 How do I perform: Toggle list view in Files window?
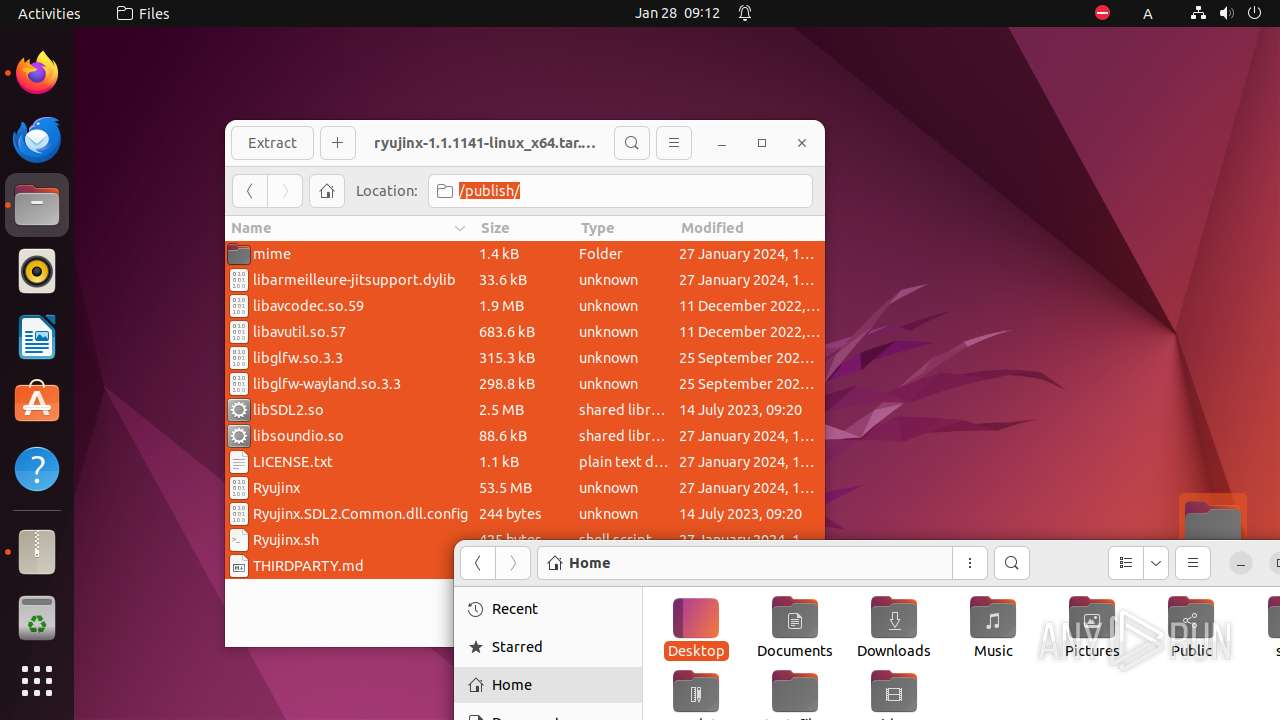(x=1126, y=563)
